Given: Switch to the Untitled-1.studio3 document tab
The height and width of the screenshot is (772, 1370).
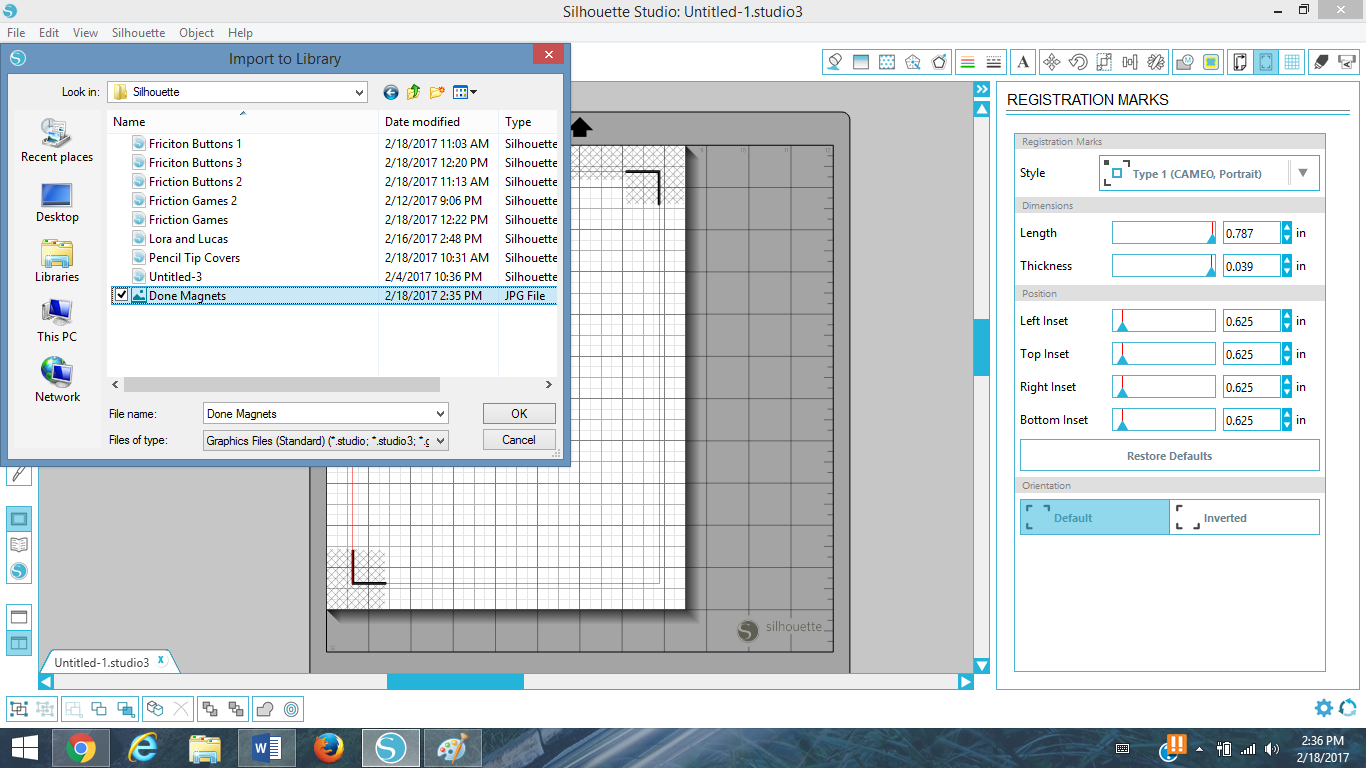Looking at the screenshot, I should (101, 662).
